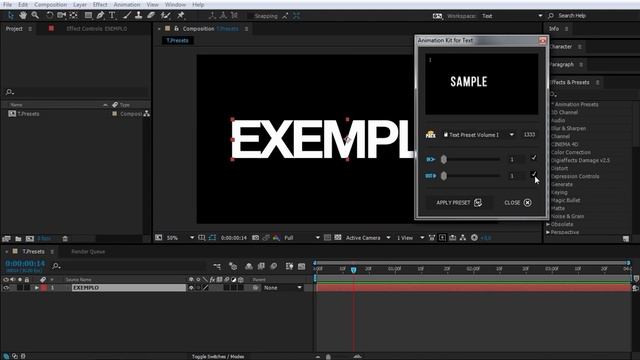
Task: Click the snapshot camera icon in viewer
Action: [x=256, y=238]
